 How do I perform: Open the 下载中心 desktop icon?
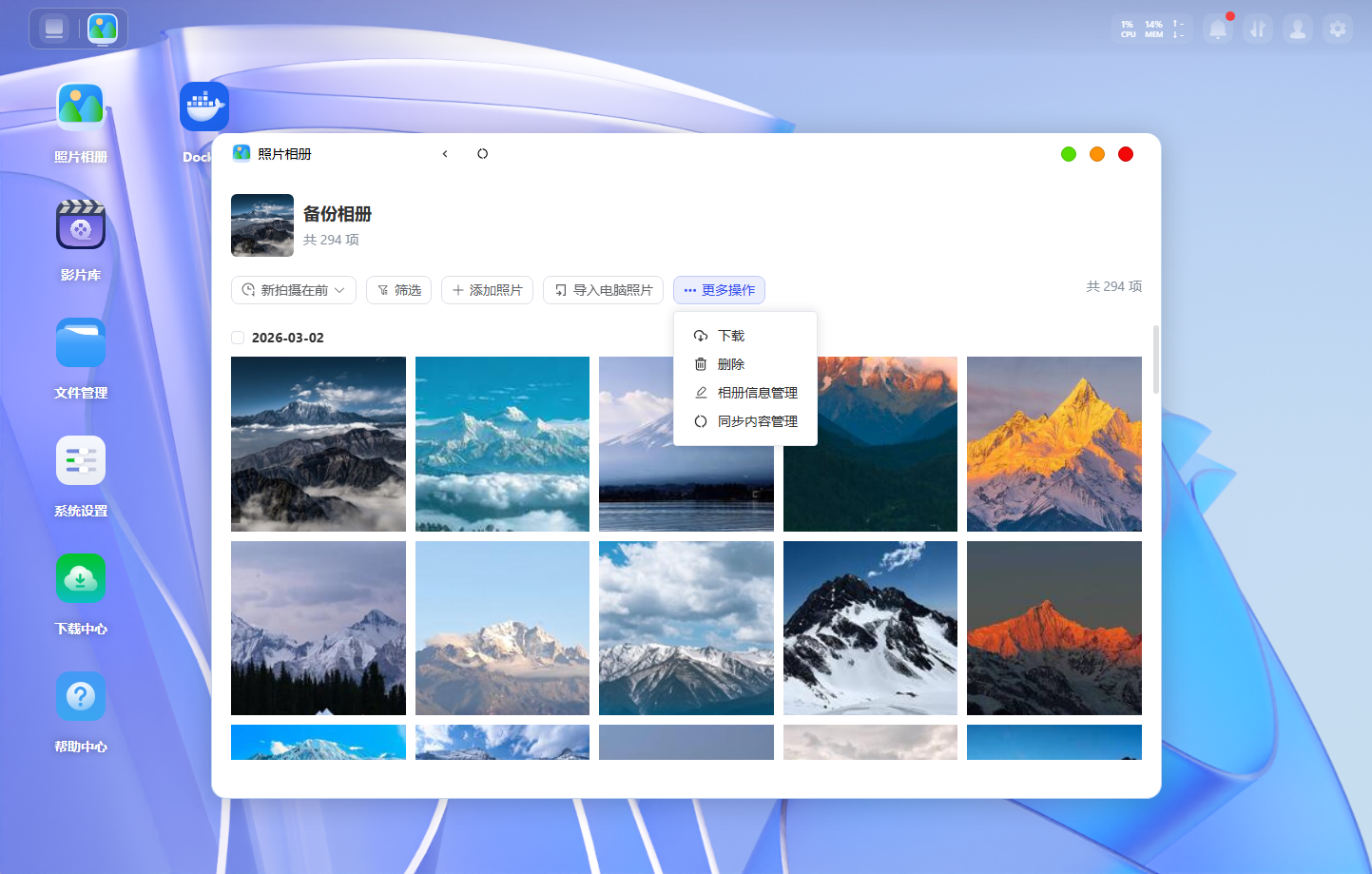pos(81,578)
